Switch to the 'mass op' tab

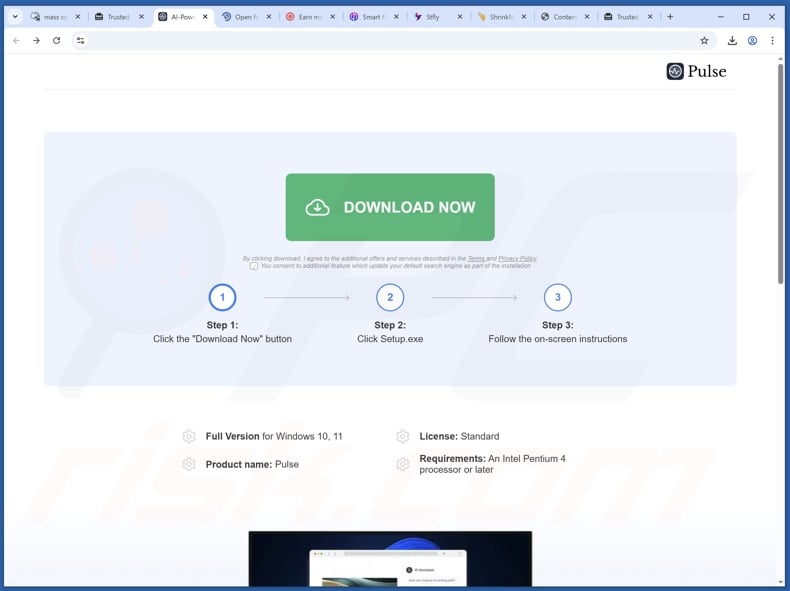(55, 17)
